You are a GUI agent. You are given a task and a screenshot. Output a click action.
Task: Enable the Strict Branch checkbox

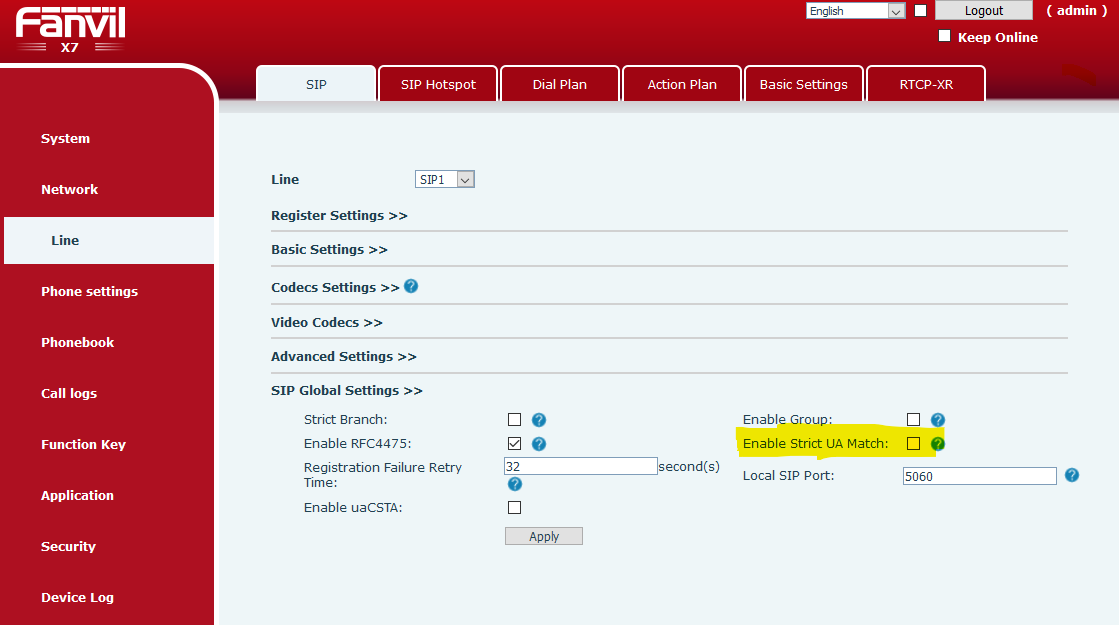(x=514, y=420)
